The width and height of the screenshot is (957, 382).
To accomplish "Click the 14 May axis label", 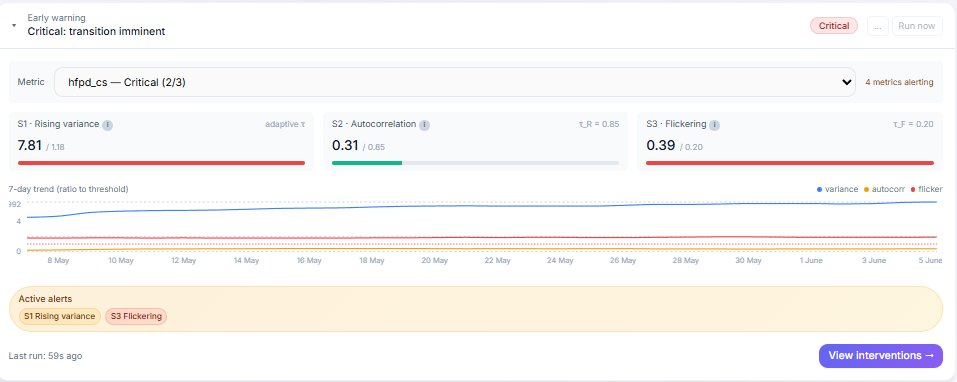I will pos(247,261).
